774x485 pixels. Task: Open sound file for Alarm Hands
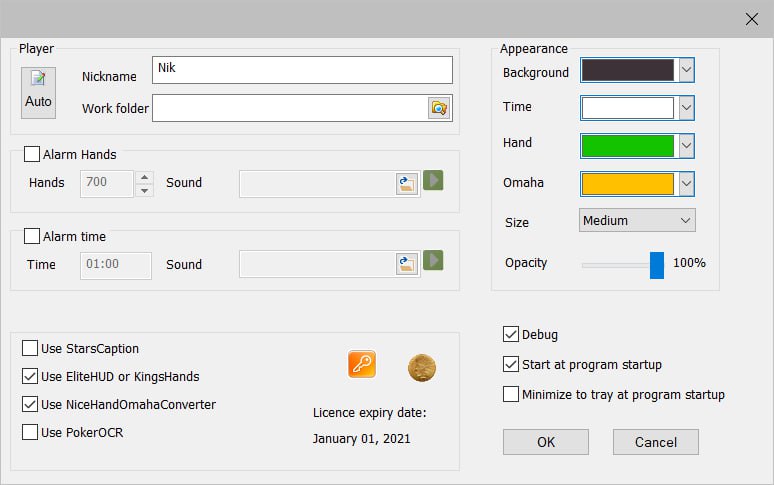click(407, 184)
